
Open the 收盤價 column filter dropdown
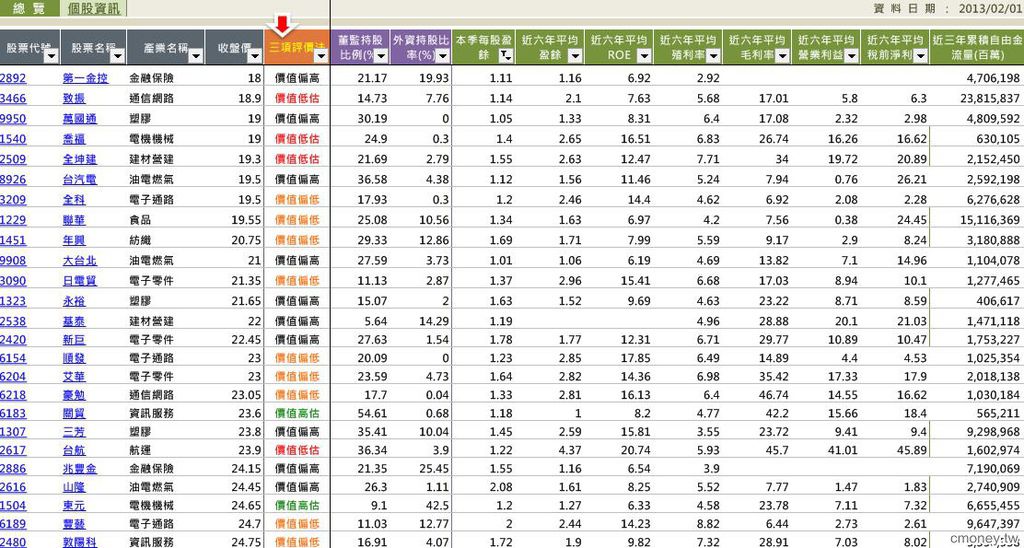pyautogui.click(x=255, y=57)
